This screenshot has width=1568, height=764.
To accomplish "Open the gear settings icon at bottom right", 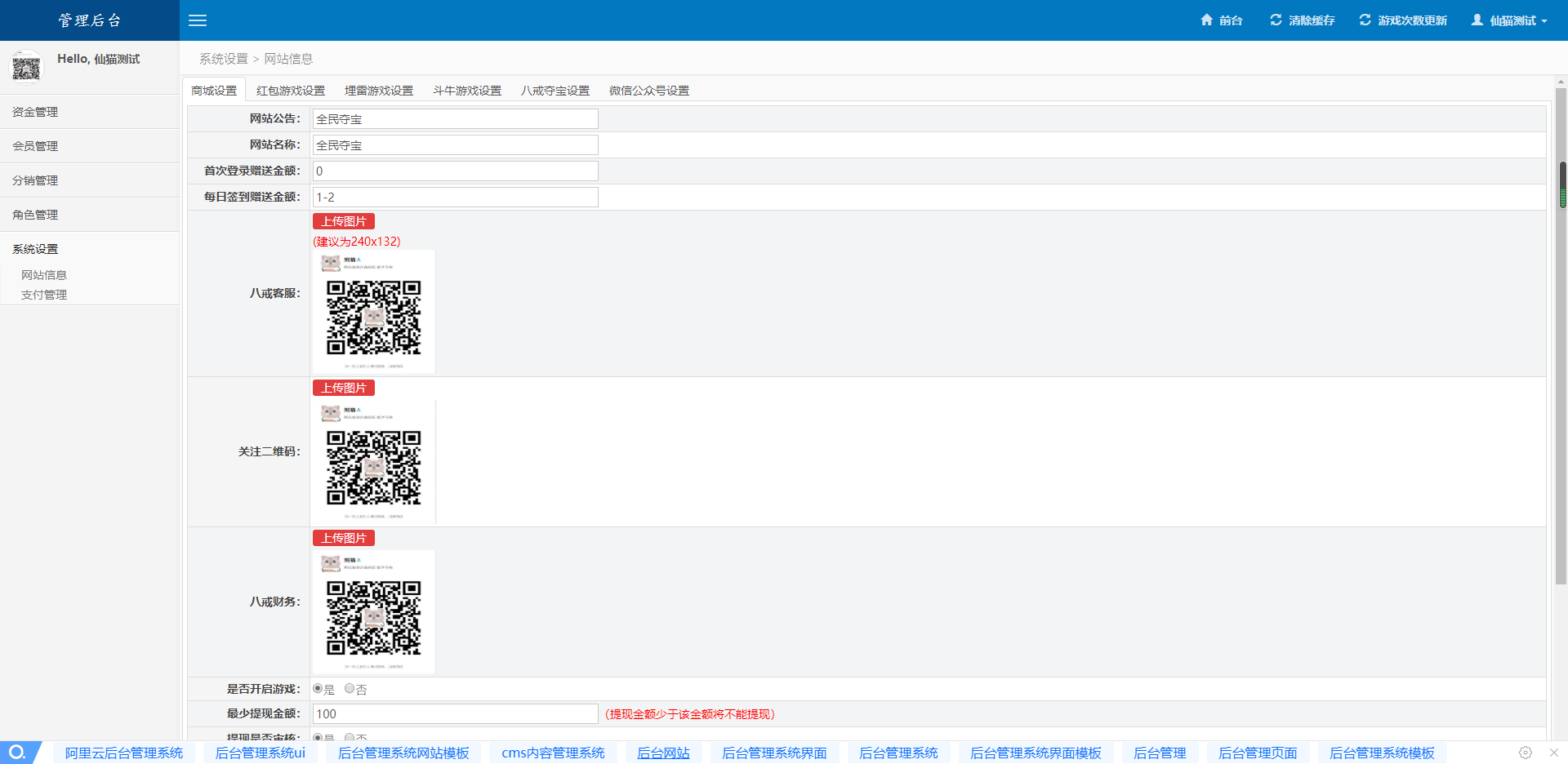I will (x=1525, y=753).
